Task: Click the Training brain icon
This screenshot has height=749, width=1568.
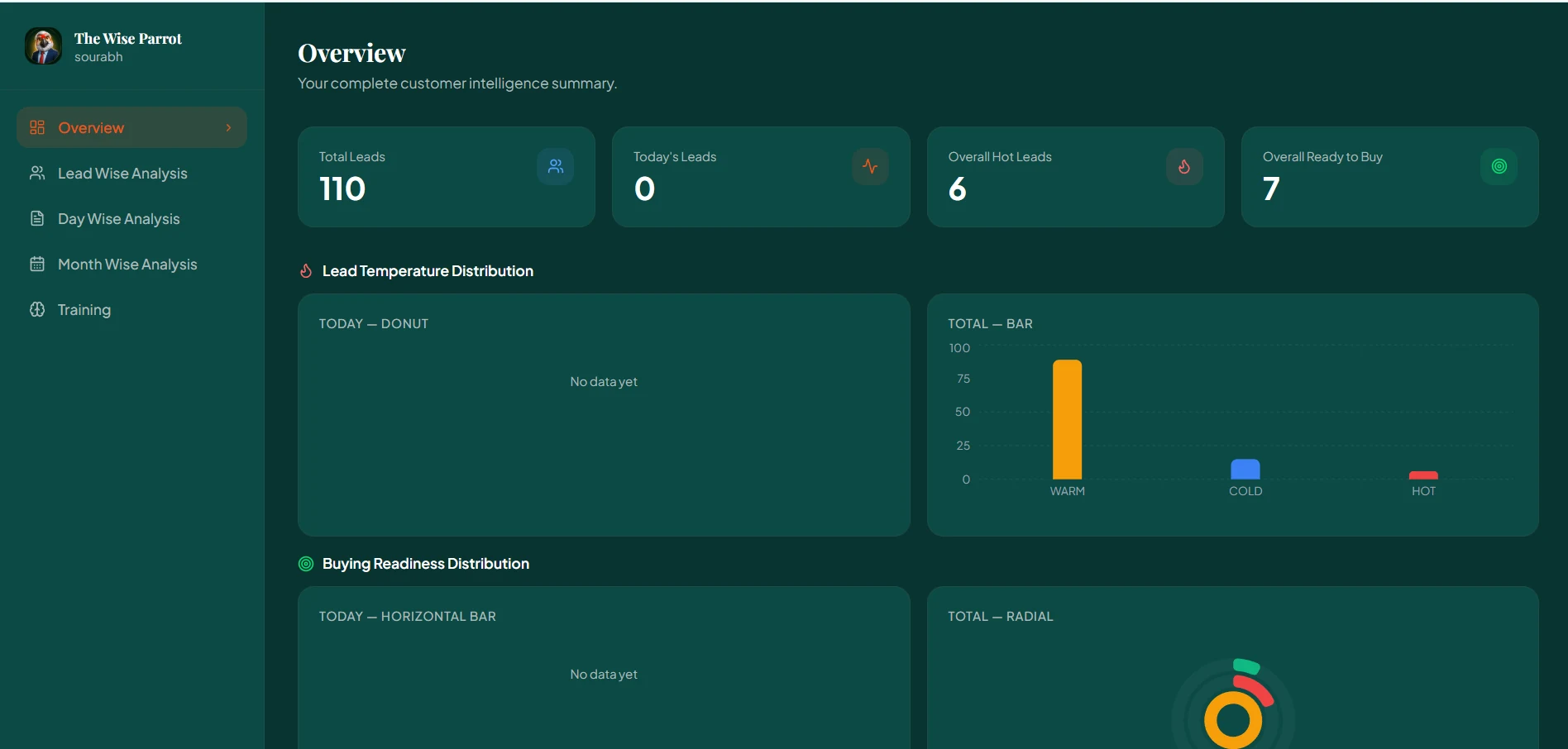Action: coord(37,309)
